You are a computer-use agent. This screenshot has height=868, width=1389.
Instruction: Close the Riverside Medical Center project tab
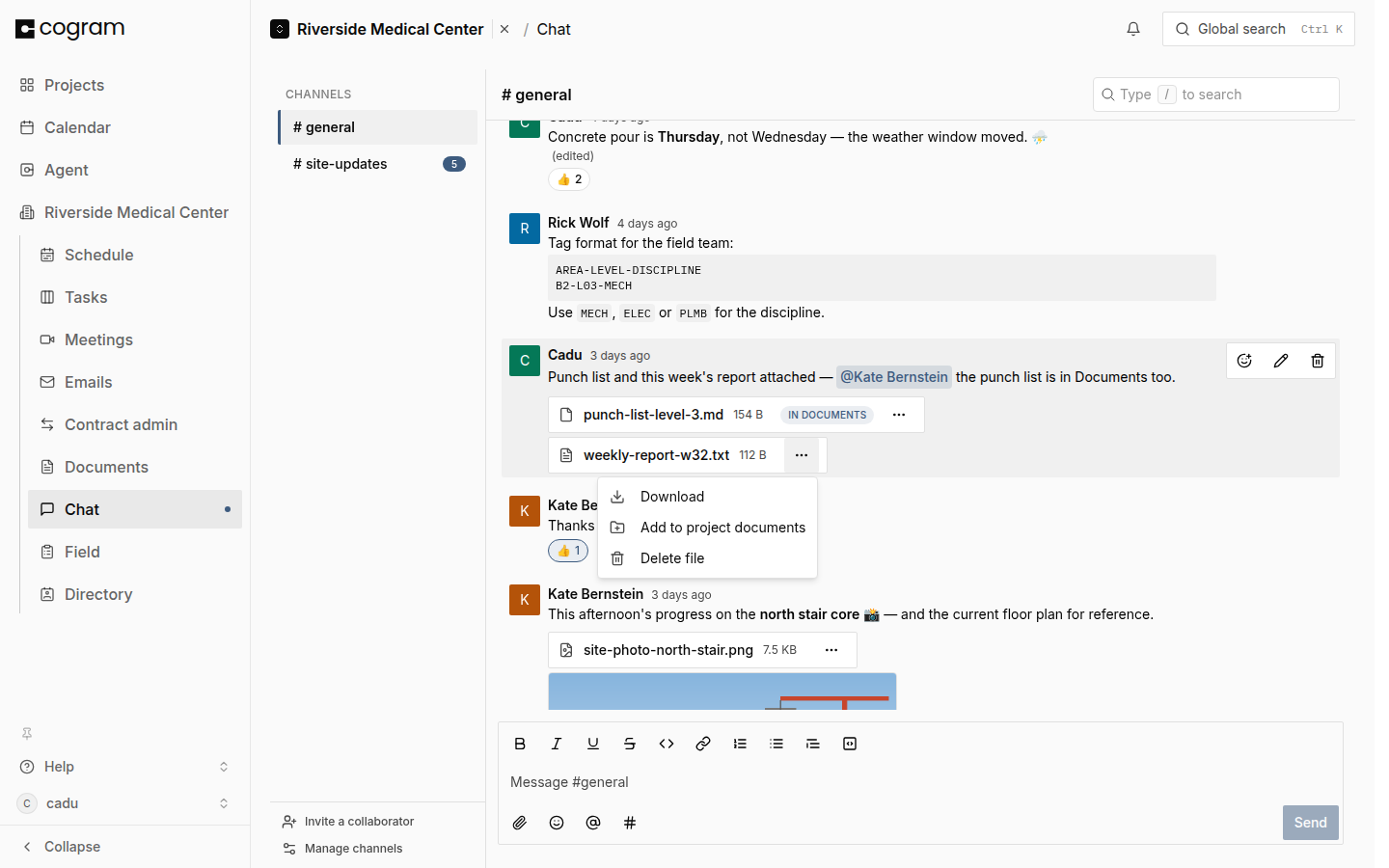(x=504, y=29)
